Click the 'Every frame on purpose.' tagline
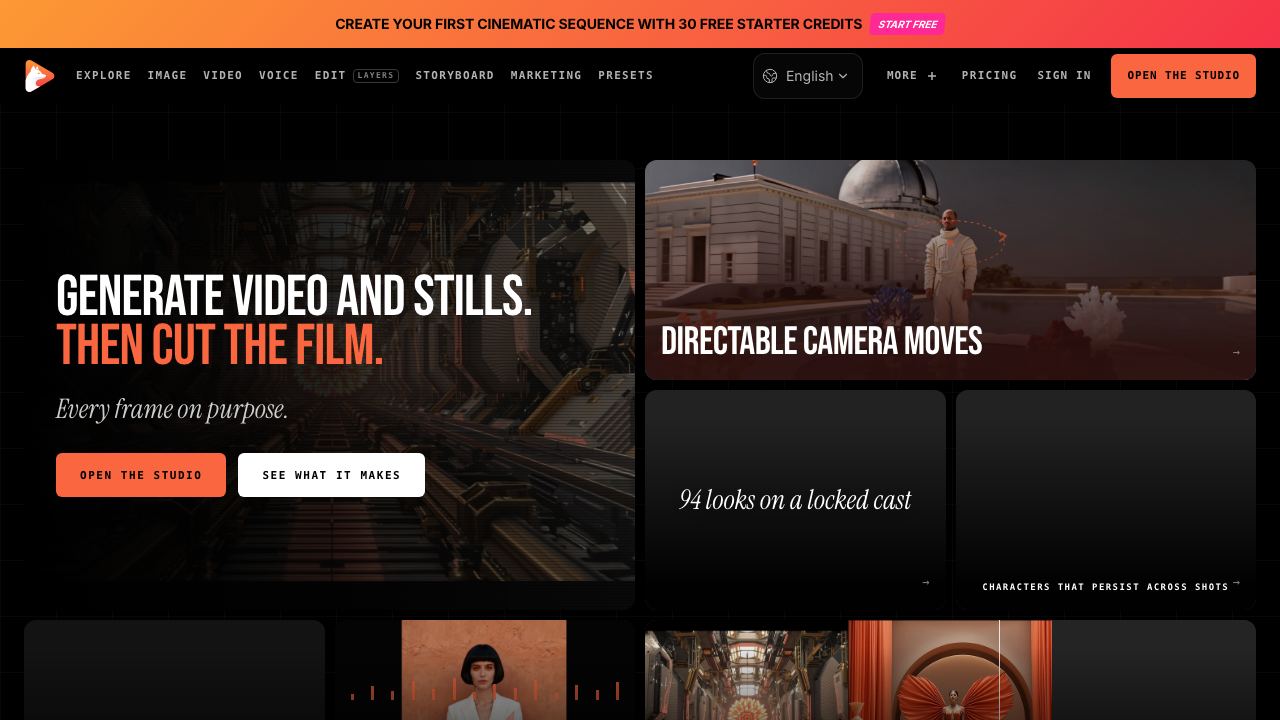This screenshot has height=720, width=1280. tap(172, 409)
